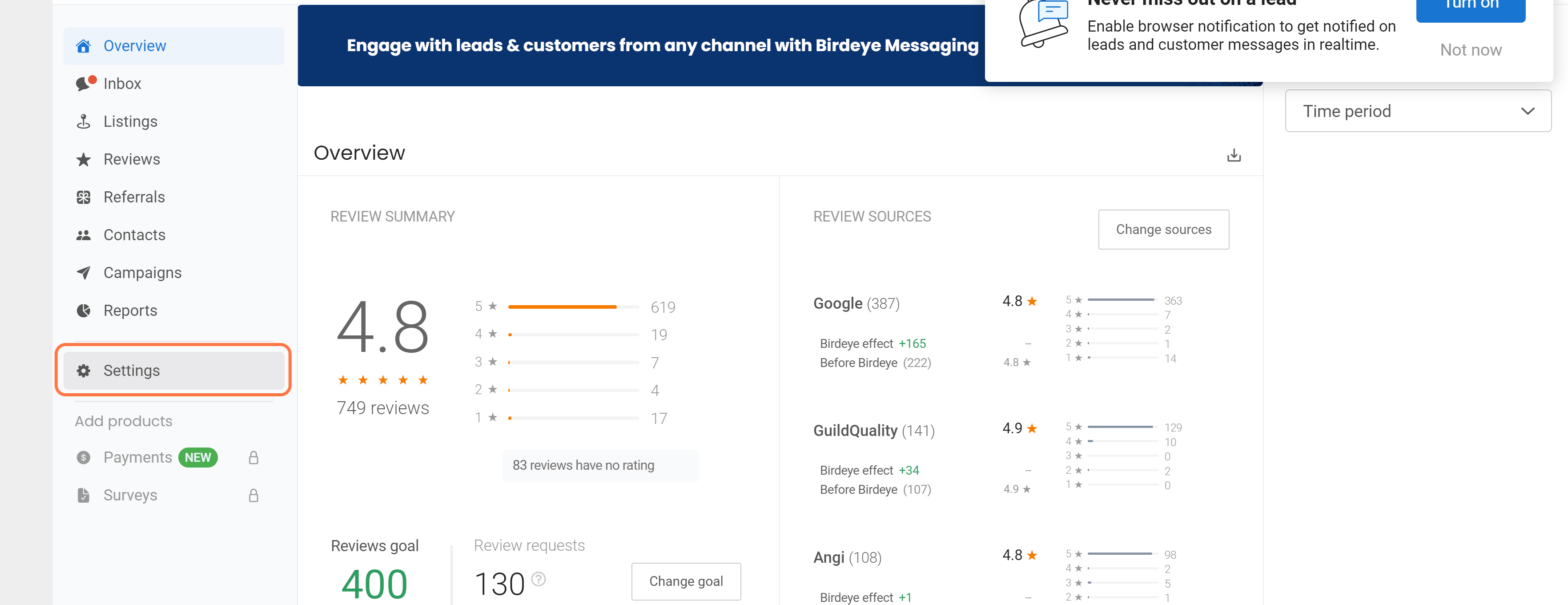This screenshot has width=1568, height=605.
Task: Open the Surveys menu item
Action: coord(130,496)
